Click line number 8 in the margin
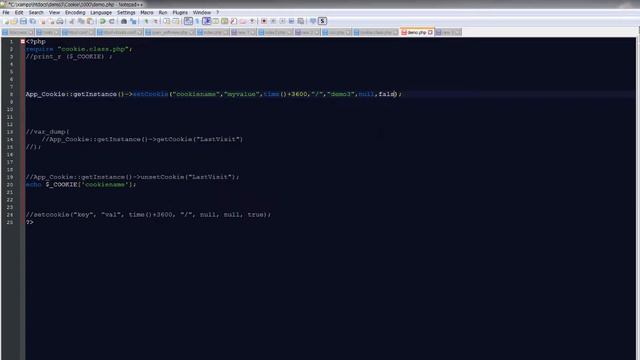Screen dimensions: 640x360 [11, 94]
